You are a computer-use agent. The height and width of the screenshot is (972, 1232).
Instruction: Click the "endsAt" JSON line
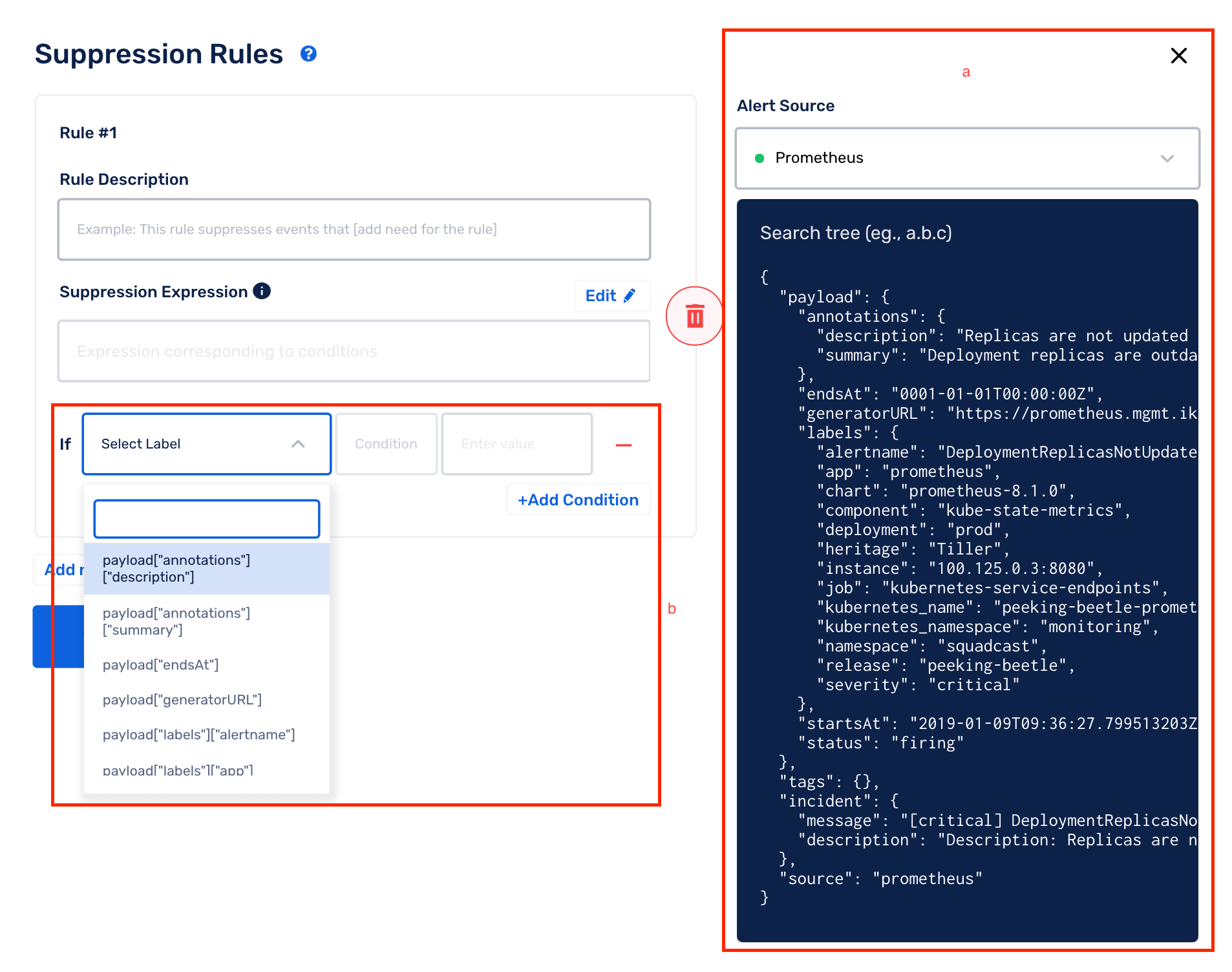tap(950, 394)
